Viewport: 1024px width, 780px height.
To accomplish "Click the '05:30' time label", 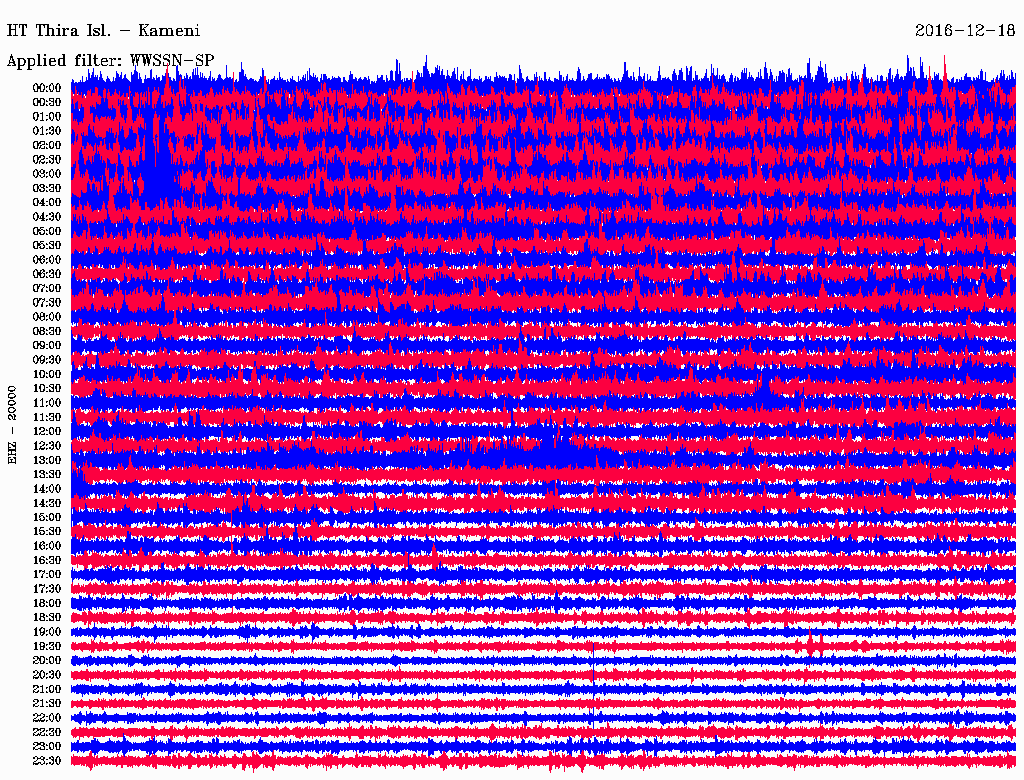I will pyautogui.click(x=47, y=245).
